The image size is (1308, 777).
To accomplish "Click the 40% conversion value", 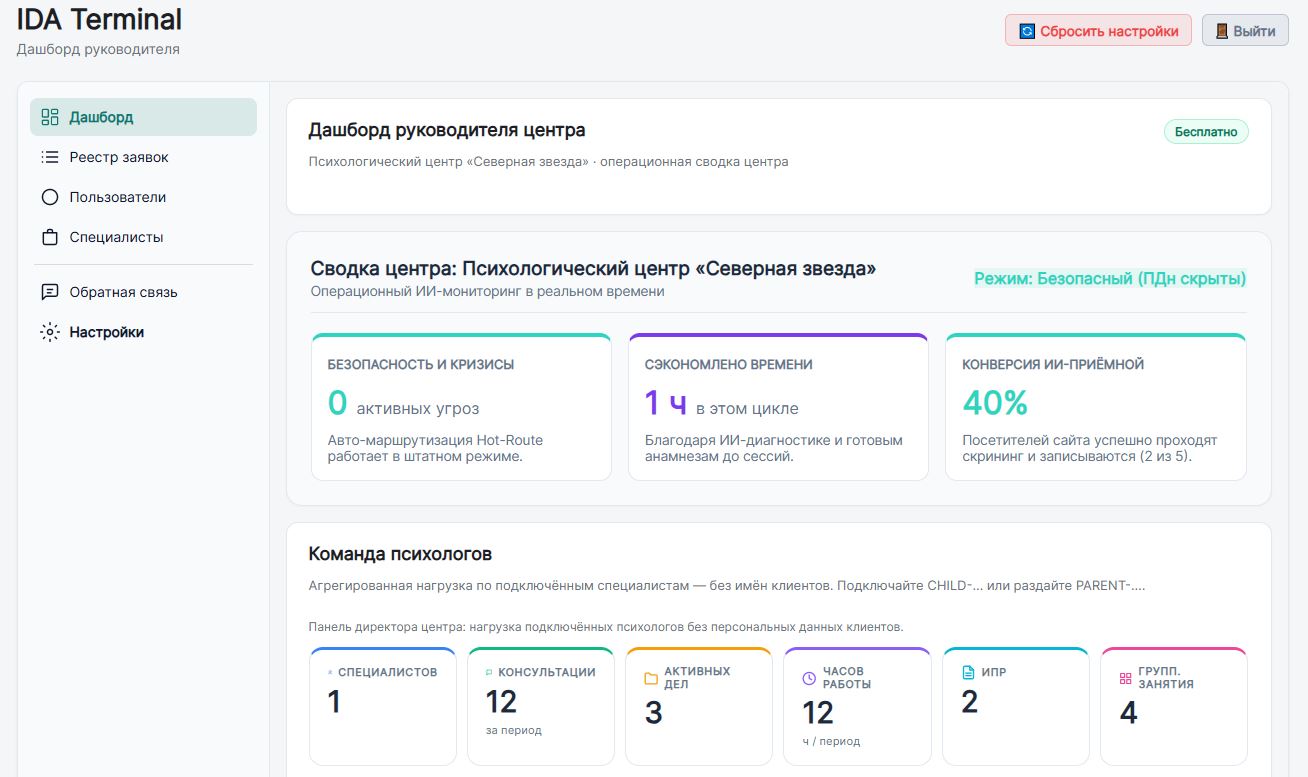I will pyautogui.click(x=995, y=403).
